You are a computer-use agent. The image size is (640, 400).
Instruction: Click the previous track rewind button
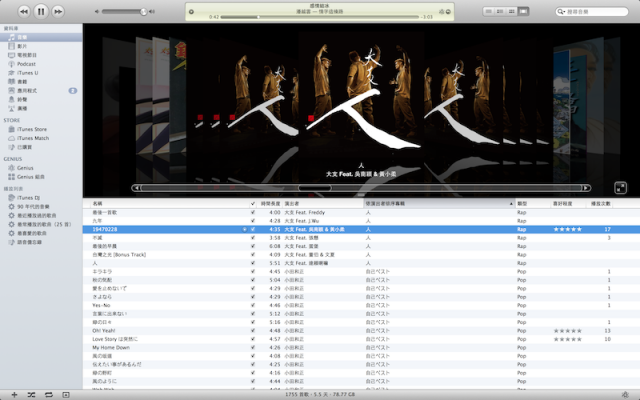(24, 11)
